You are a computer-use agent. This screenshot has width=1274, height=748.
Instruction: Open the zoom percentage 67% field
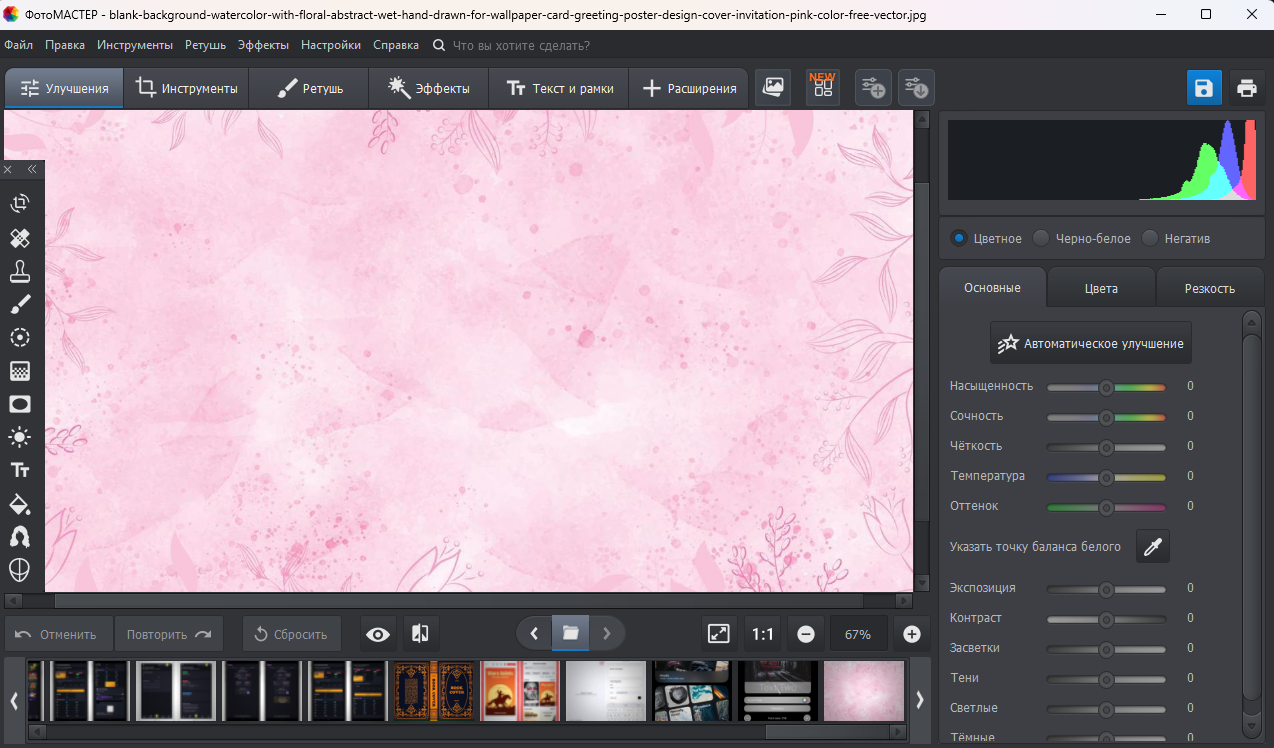click(858, 634)
